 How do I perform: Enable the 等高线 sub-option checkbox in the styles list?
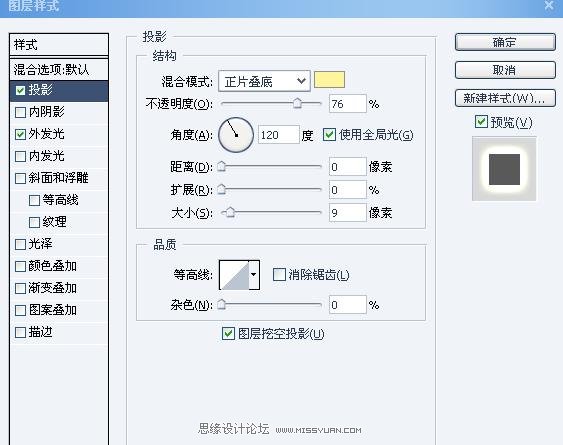pyautogui.click(x=34, y=200)
